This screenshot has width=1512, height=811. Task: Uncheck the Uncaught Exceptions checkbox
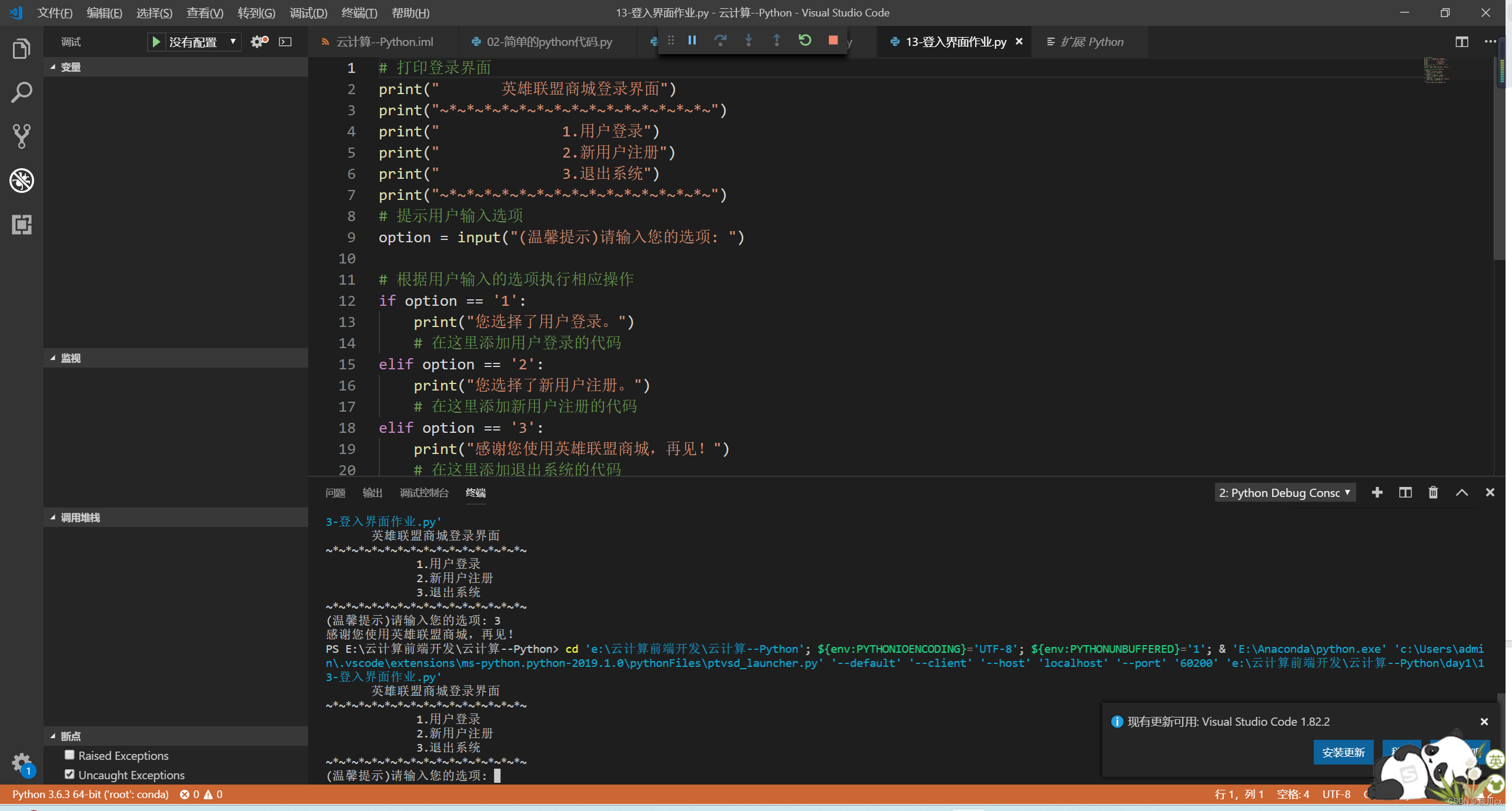coord(68,775)
